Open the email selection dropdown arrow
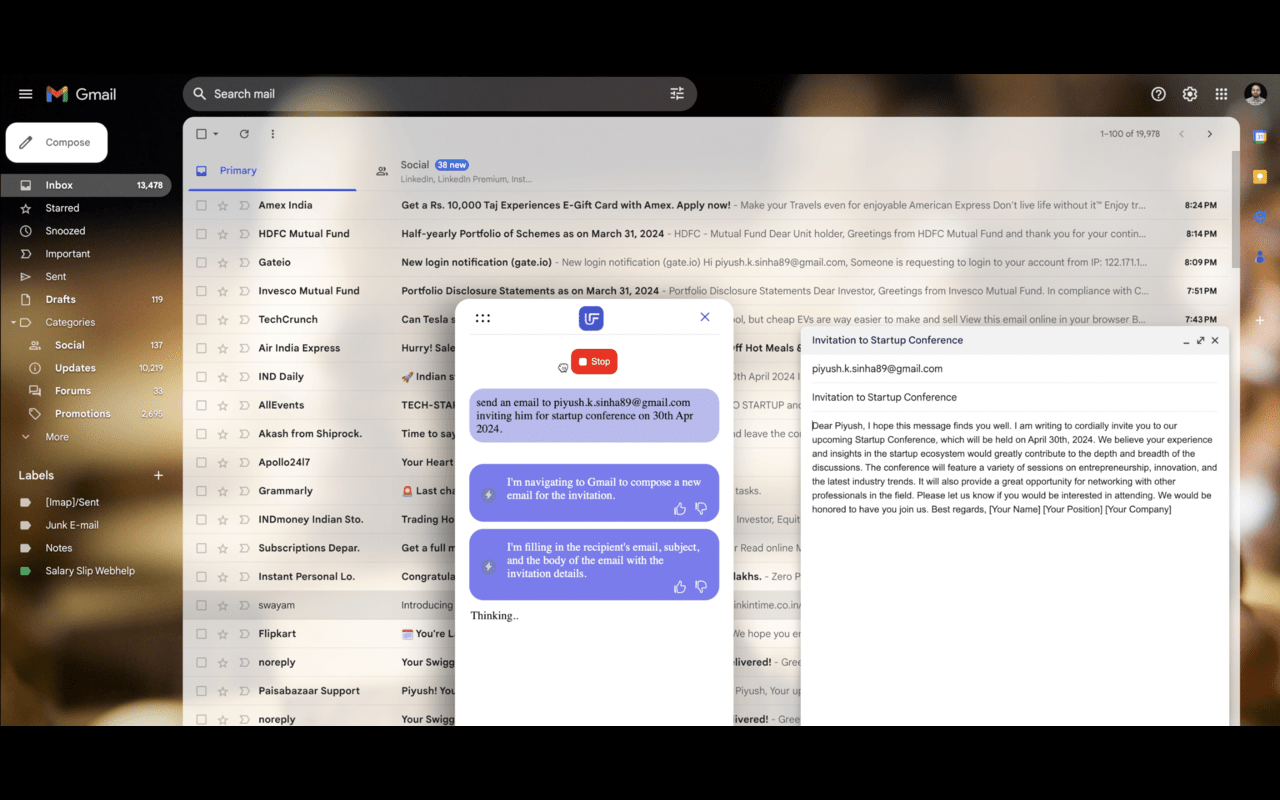 pyautogui.click(x=215, y=134)
